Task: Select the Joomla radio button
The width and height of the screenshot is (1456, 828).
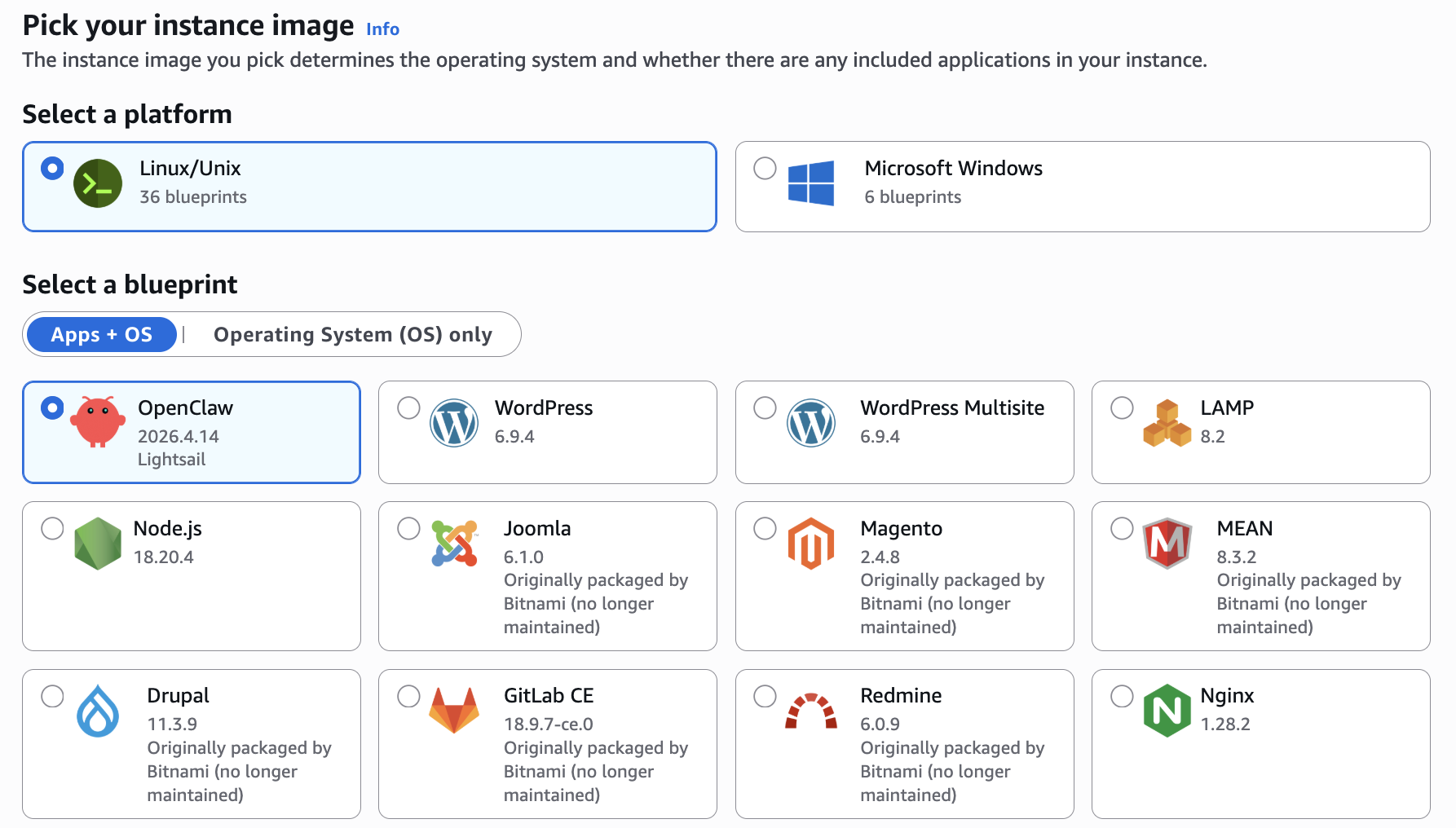Action: pyautogui.click(x=408, y=528)
